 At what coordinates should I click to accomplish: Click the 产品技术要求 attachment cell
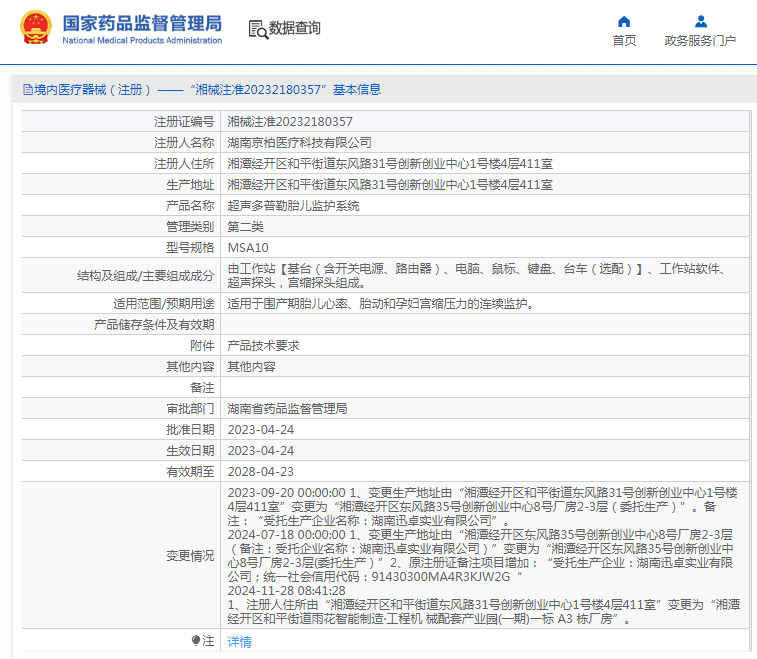pos(263,346)
